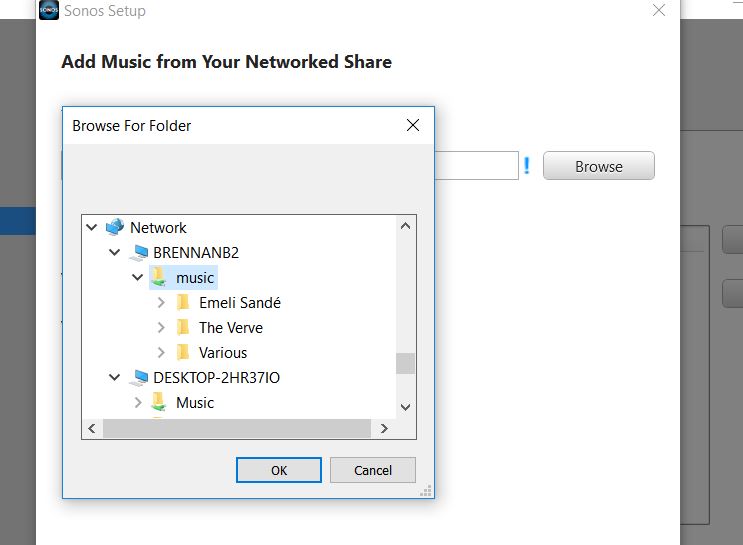Click the folder icon beside The Verve
The height and width of the screenshot is (545, 743).
183,327
